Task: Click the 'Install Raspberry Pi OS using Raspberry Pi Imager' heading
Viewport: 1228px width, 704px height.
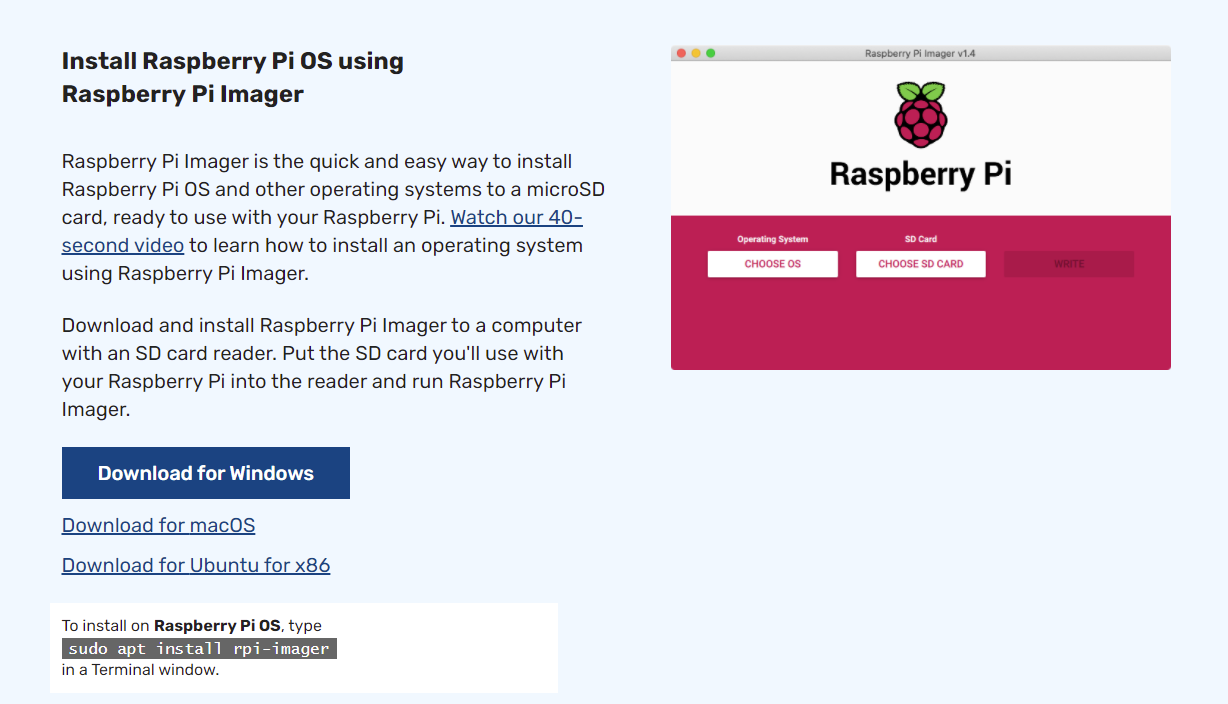Action: pos(233,77)
